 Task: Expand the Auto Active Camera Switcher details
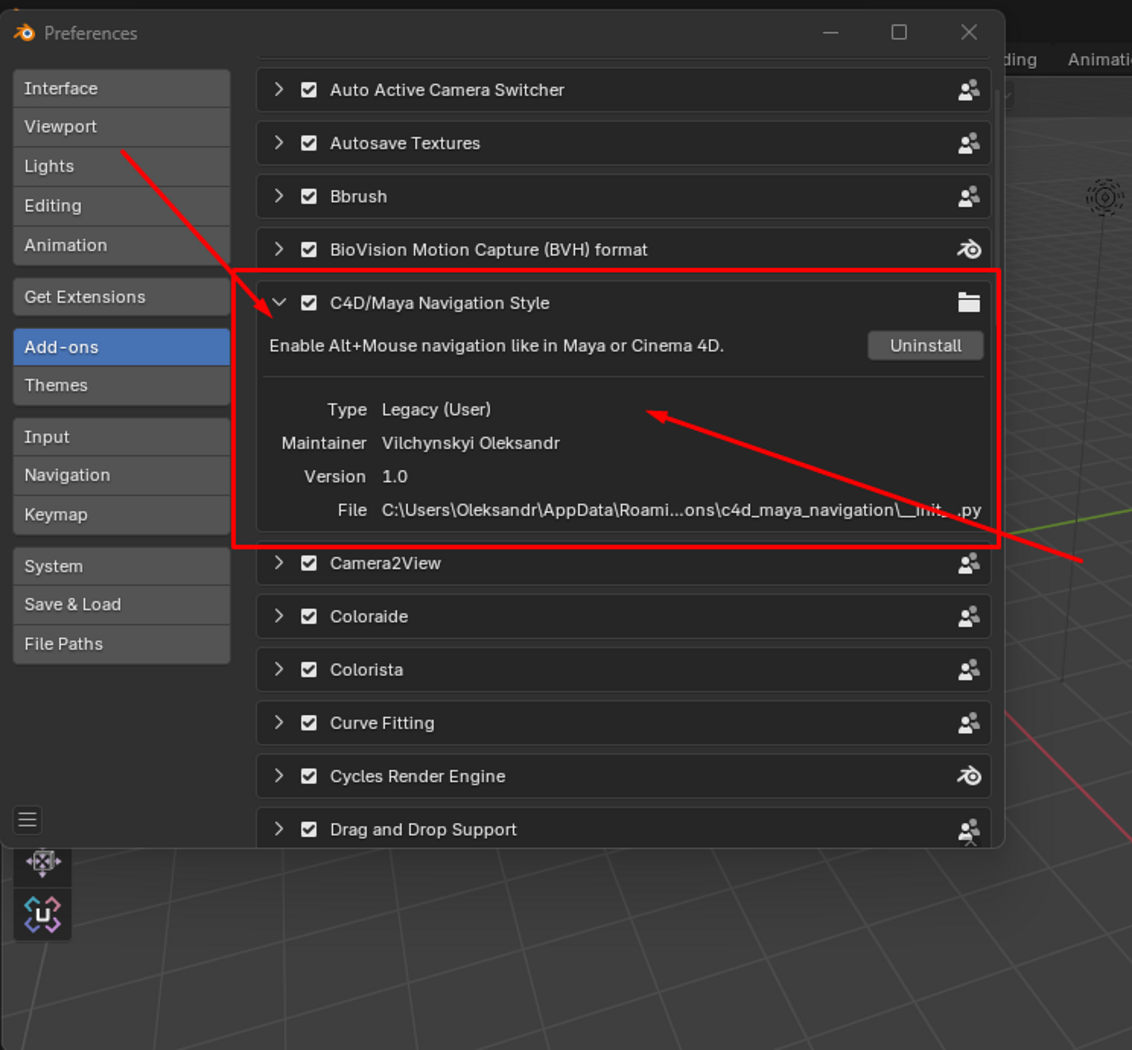pos(279,90)
